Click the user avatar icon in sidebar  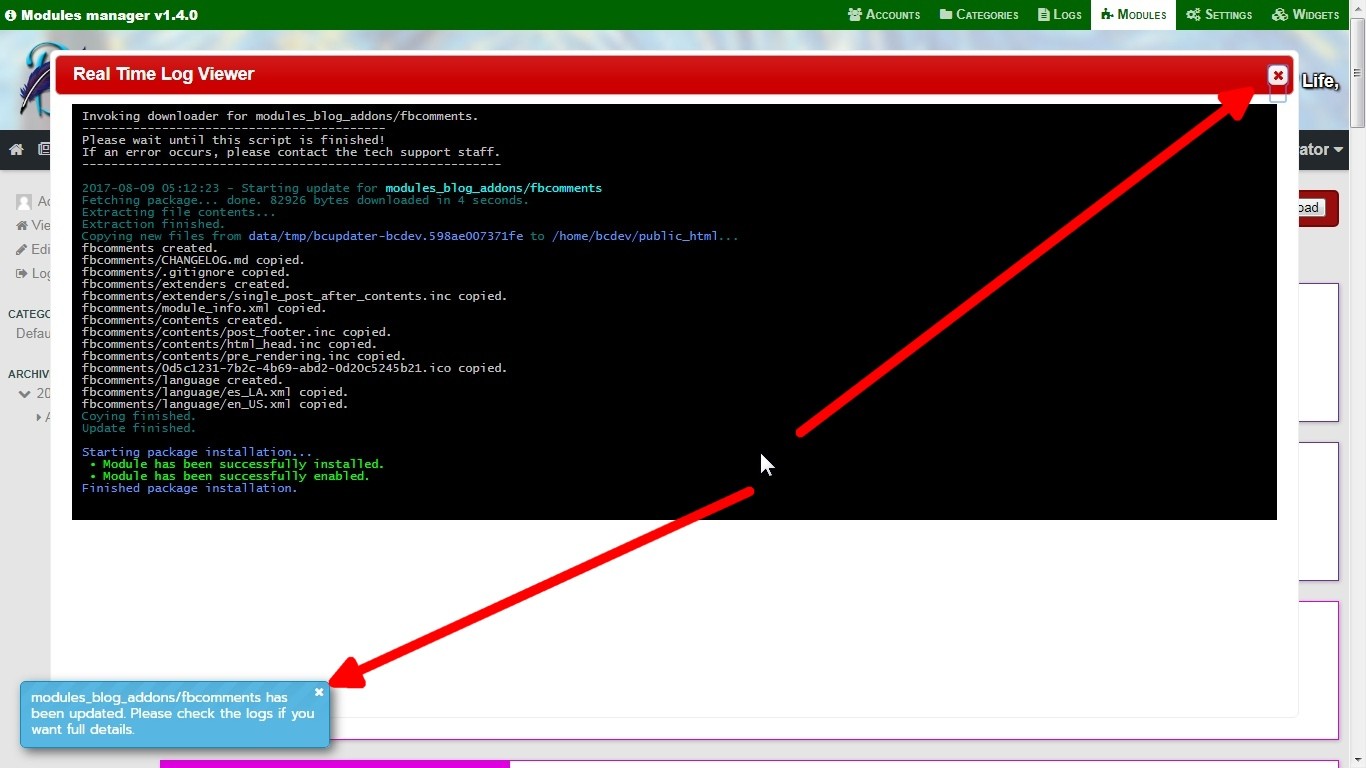click(x=24, y=202)
